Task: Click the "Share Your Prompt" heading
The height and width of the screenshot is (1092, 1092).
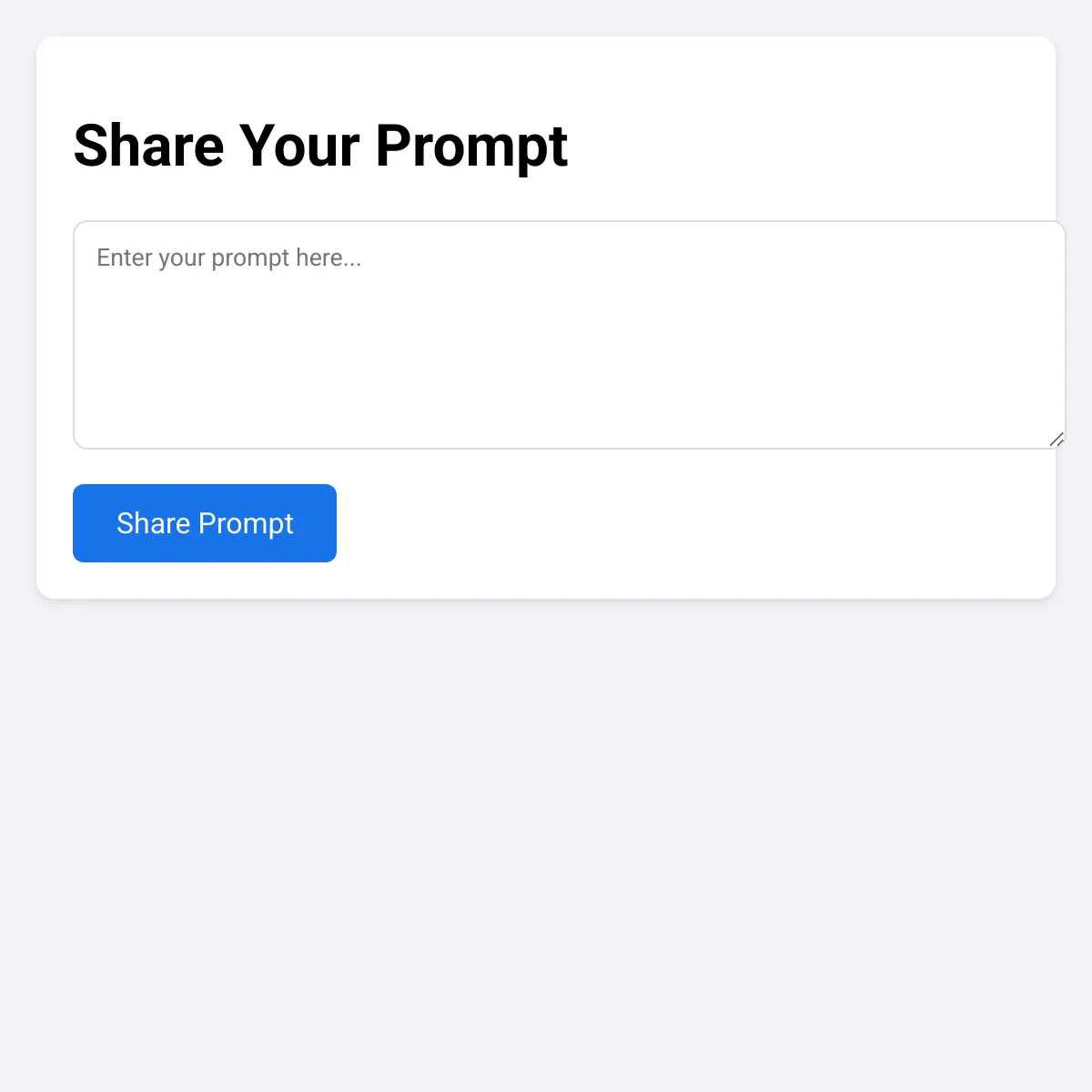Action: coord(320,146)
